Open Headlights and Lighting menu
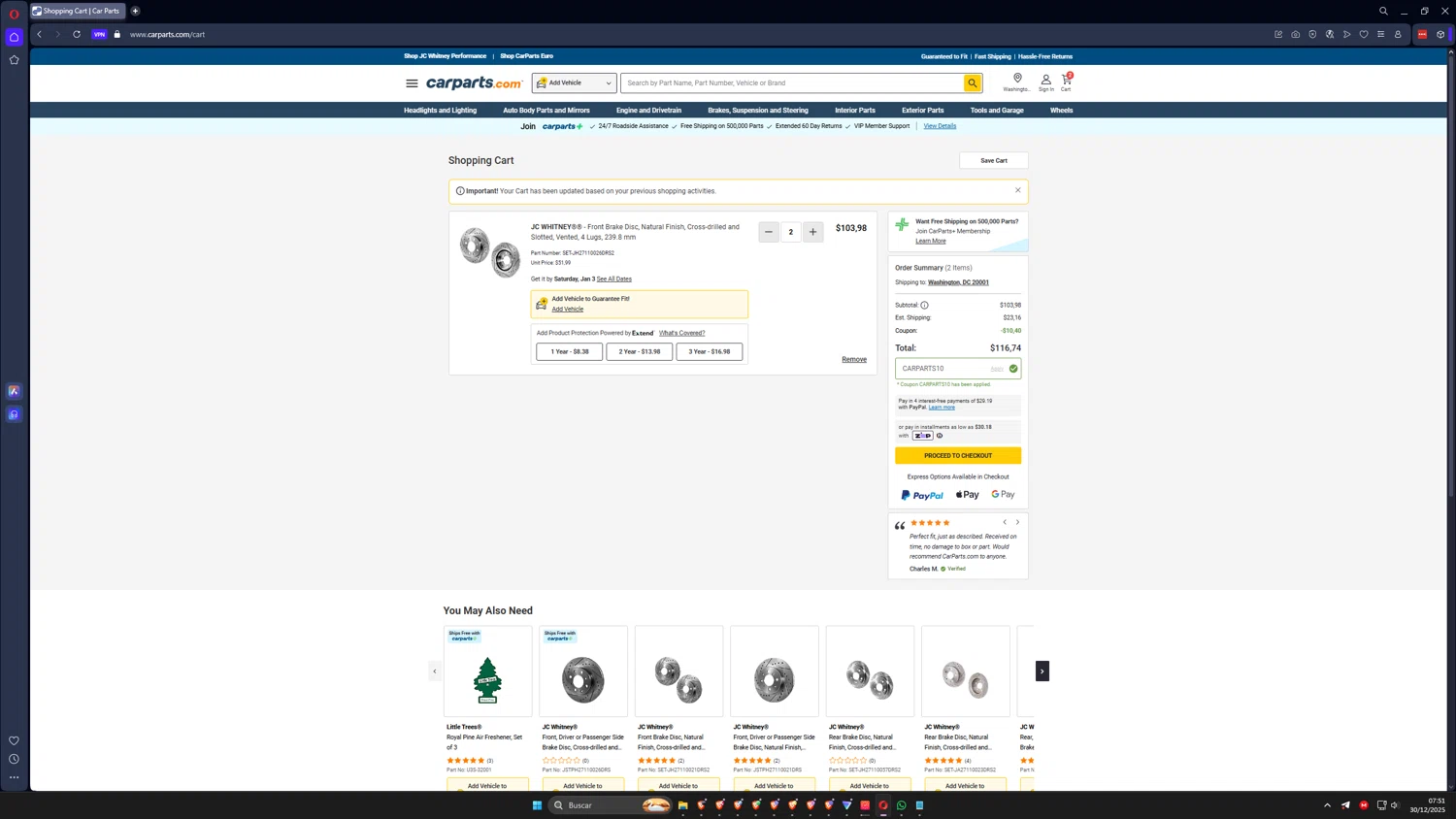Viewport: 1456px width, 819px height. click(x=440, y=111)
